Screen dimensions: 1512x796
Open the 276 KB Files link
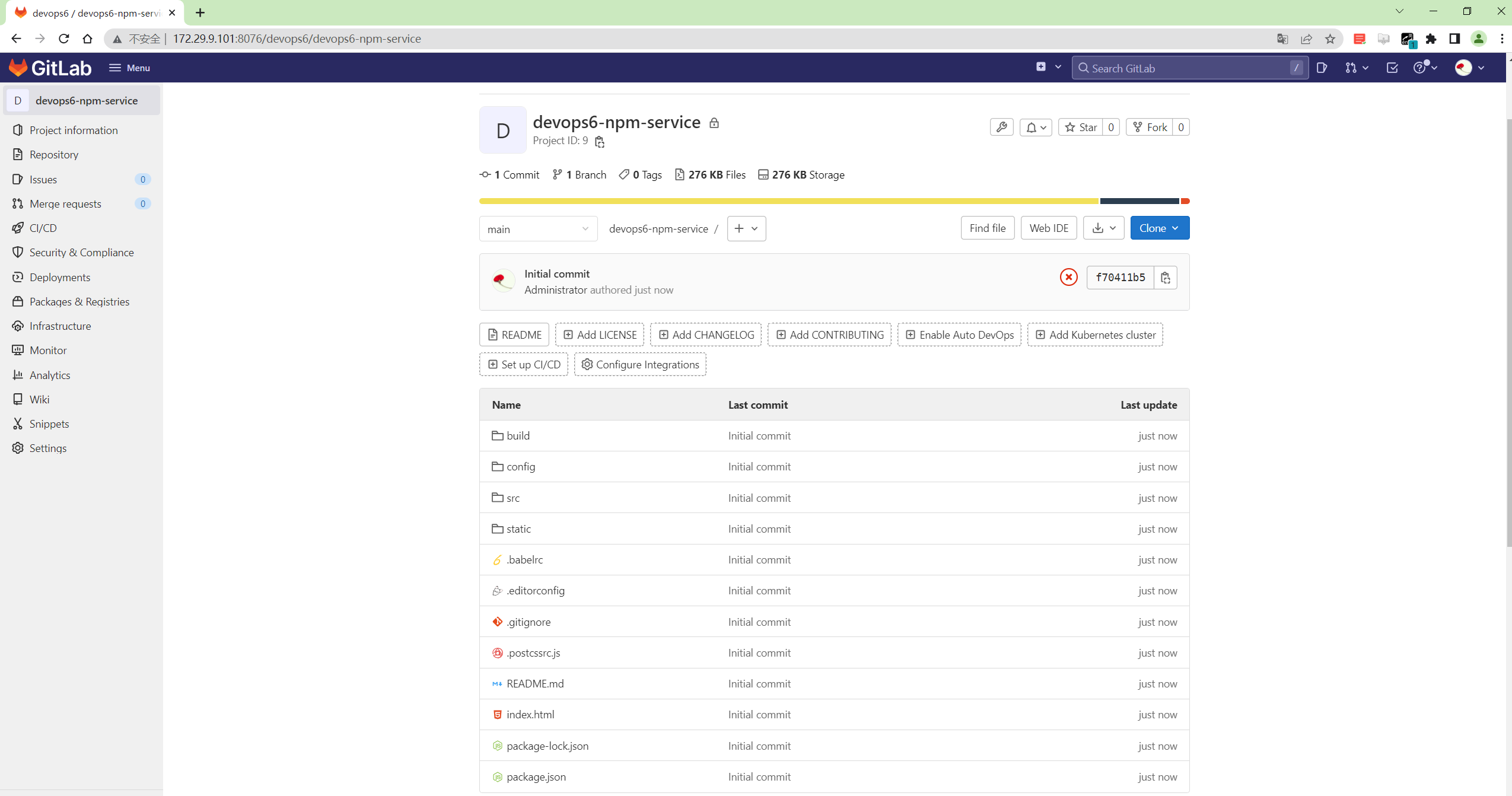point(710,174)
